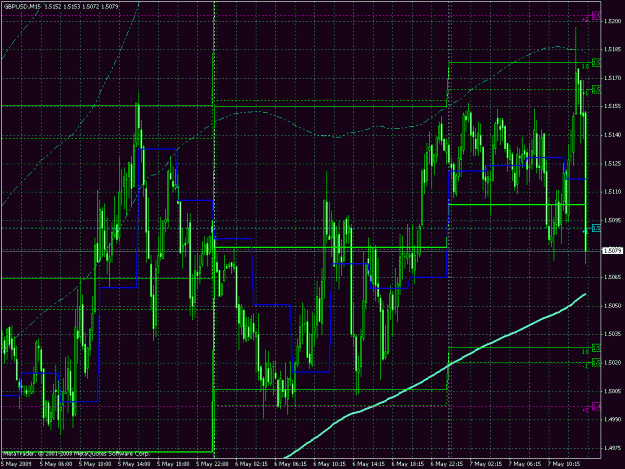Click the 7 May 02:15 time label

pyautogui.click(x=485, y=464)
